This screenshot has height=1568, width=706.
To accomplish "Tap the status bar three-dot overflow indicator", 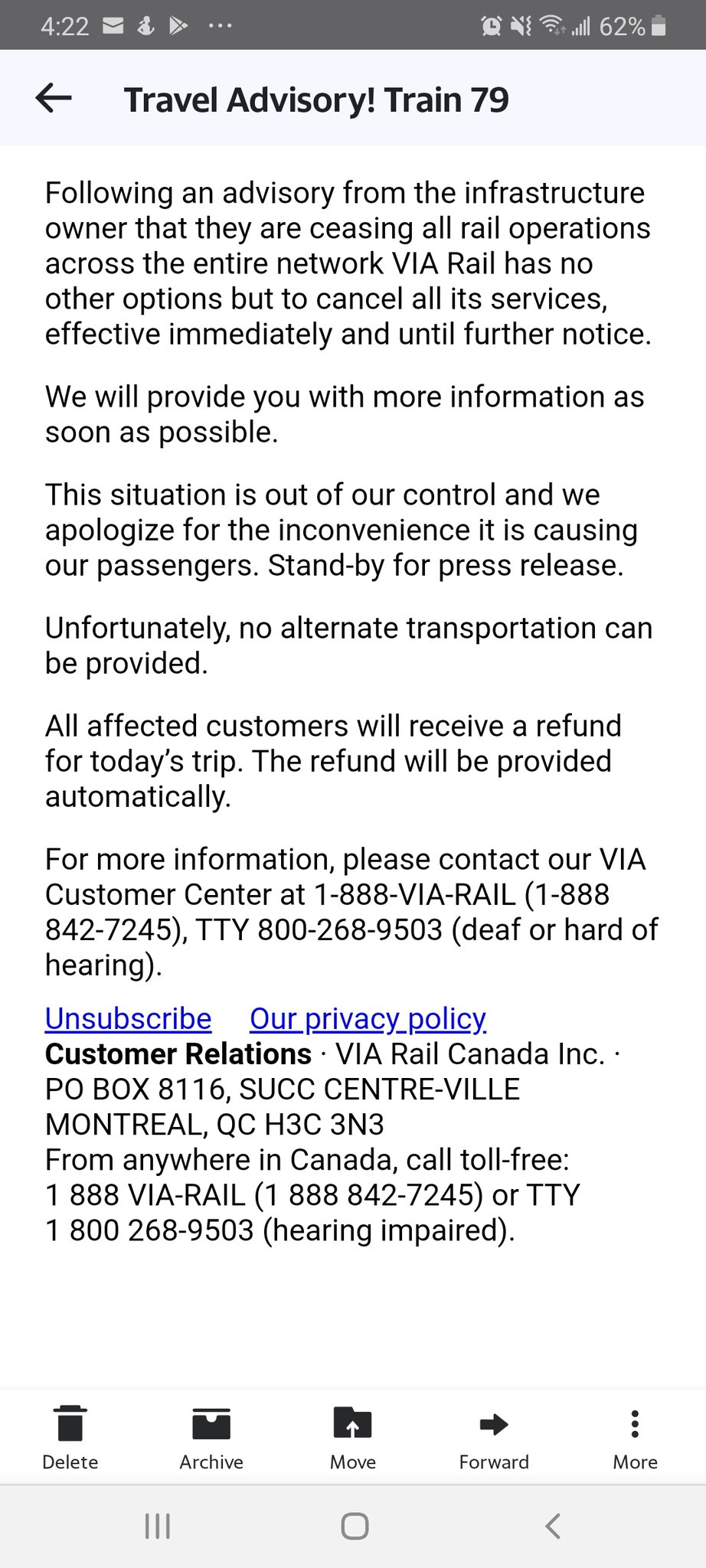I will pyautogui.click(x=220, y=26).
